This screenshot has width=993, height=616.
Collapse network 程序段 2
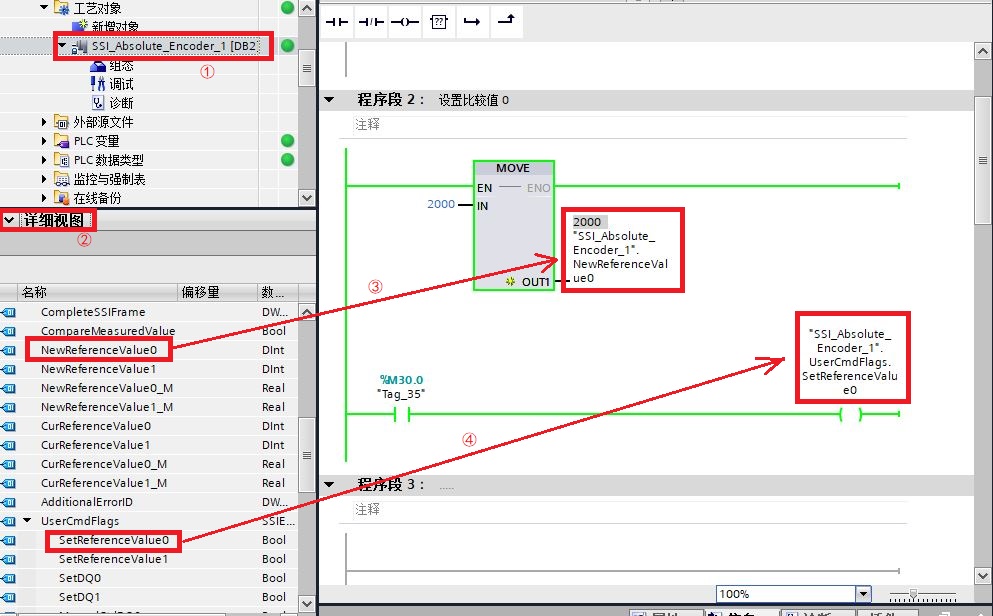point(329,99)
